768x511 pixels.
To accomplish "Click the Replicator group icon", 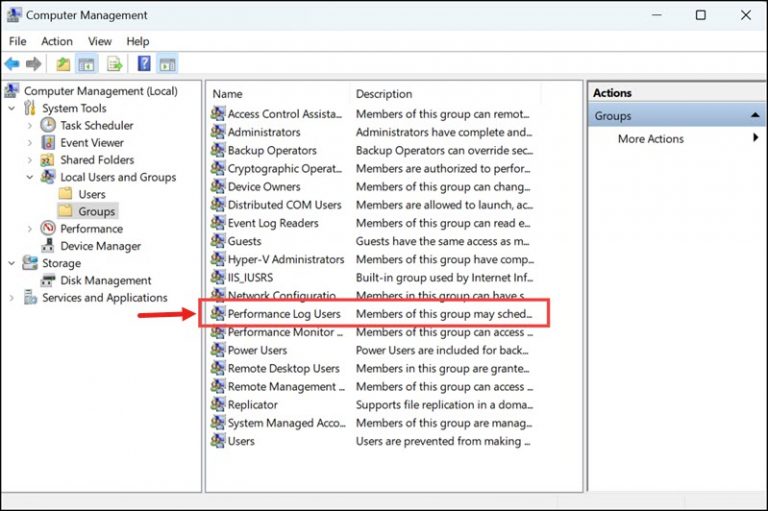I will [218, 404].
